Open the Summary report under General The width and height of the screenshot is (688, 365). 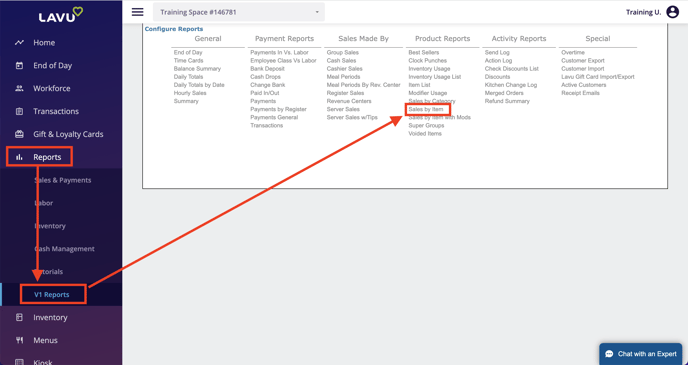coord(186,101)
